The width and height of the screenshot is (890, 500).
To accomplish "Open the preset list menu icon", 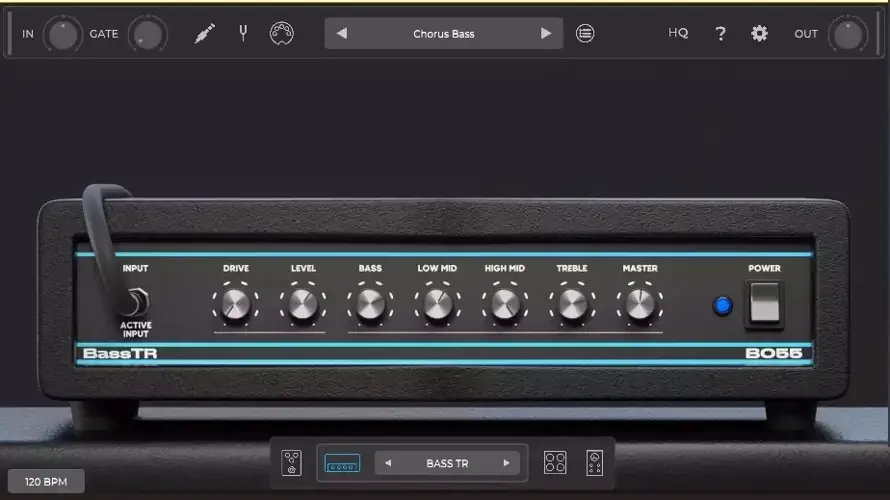I will click(585, 34).
